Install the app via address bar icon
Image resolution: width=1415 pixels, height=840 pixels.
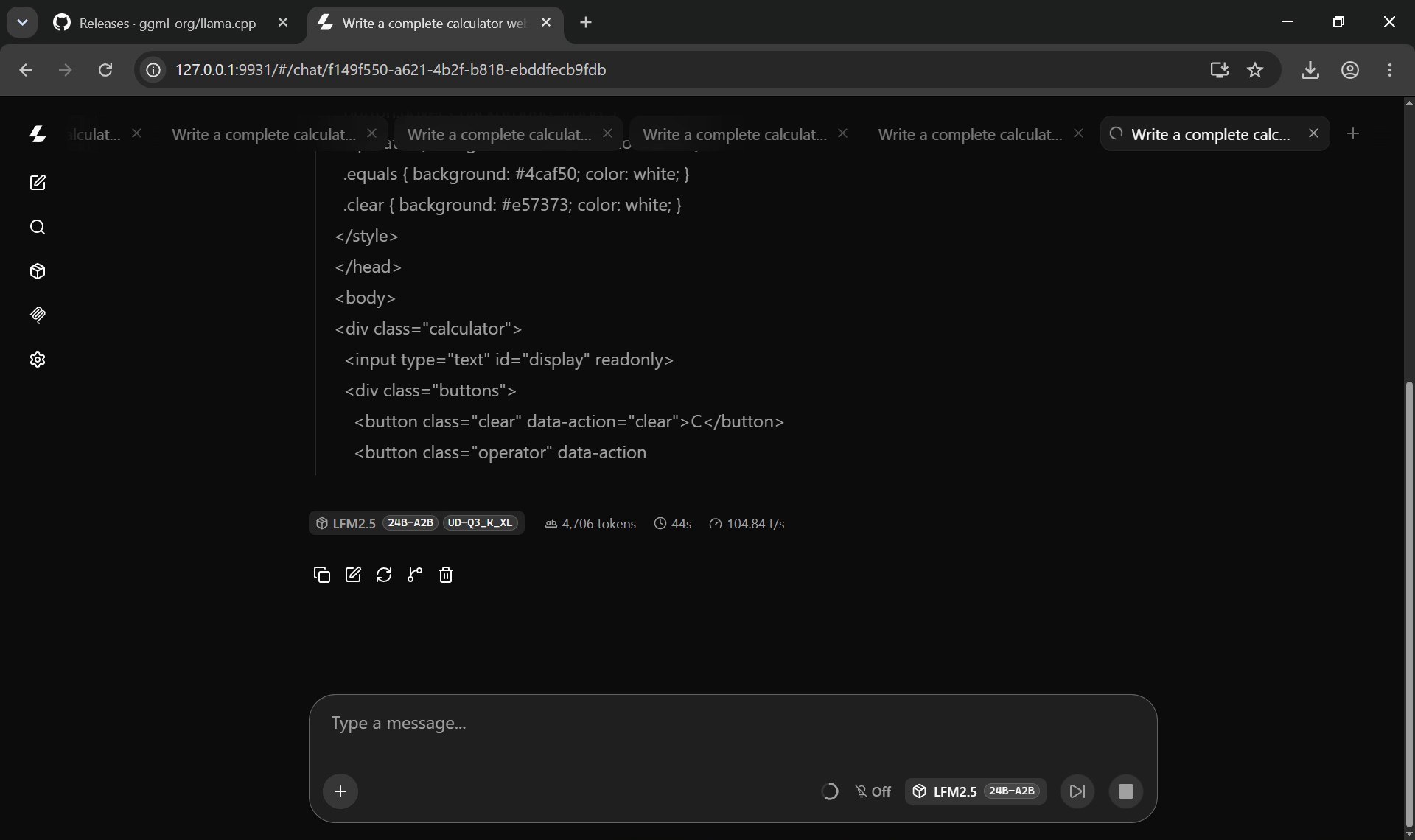1220,70
